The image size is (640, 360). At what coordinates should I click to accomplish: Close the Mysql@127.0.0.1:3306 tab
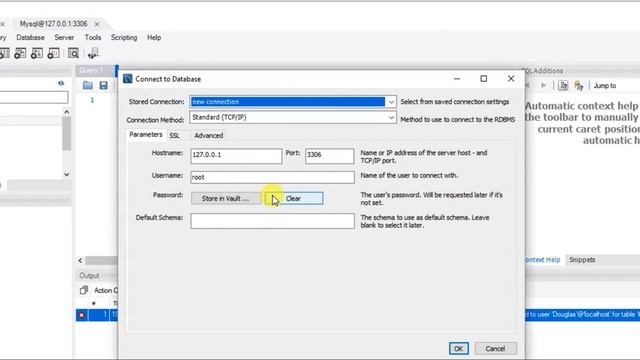(97, 24)
